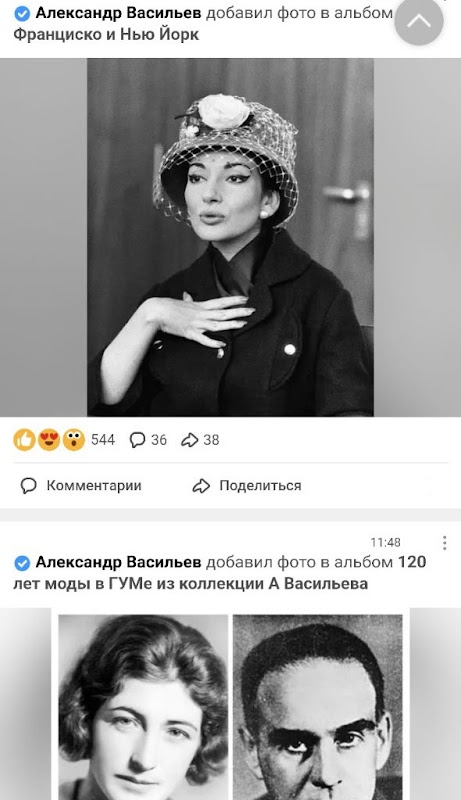Click the Поделиться button
Image resolution: width=461 pixels, height=800 pixels.
(x=247, y=485)
